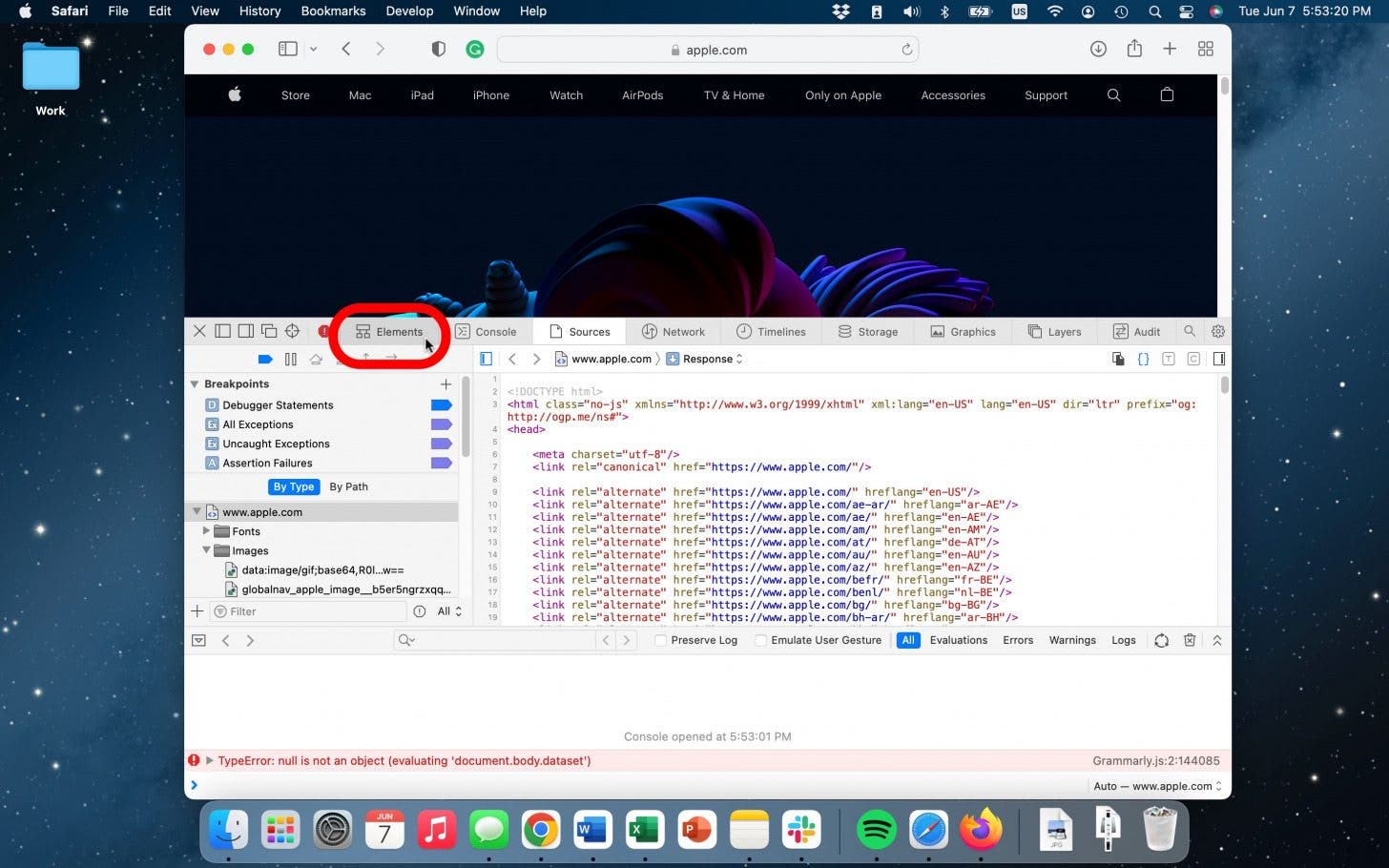1389x868 pixels.
Task: Select By Path grouping button
Action: click(348, 486)
